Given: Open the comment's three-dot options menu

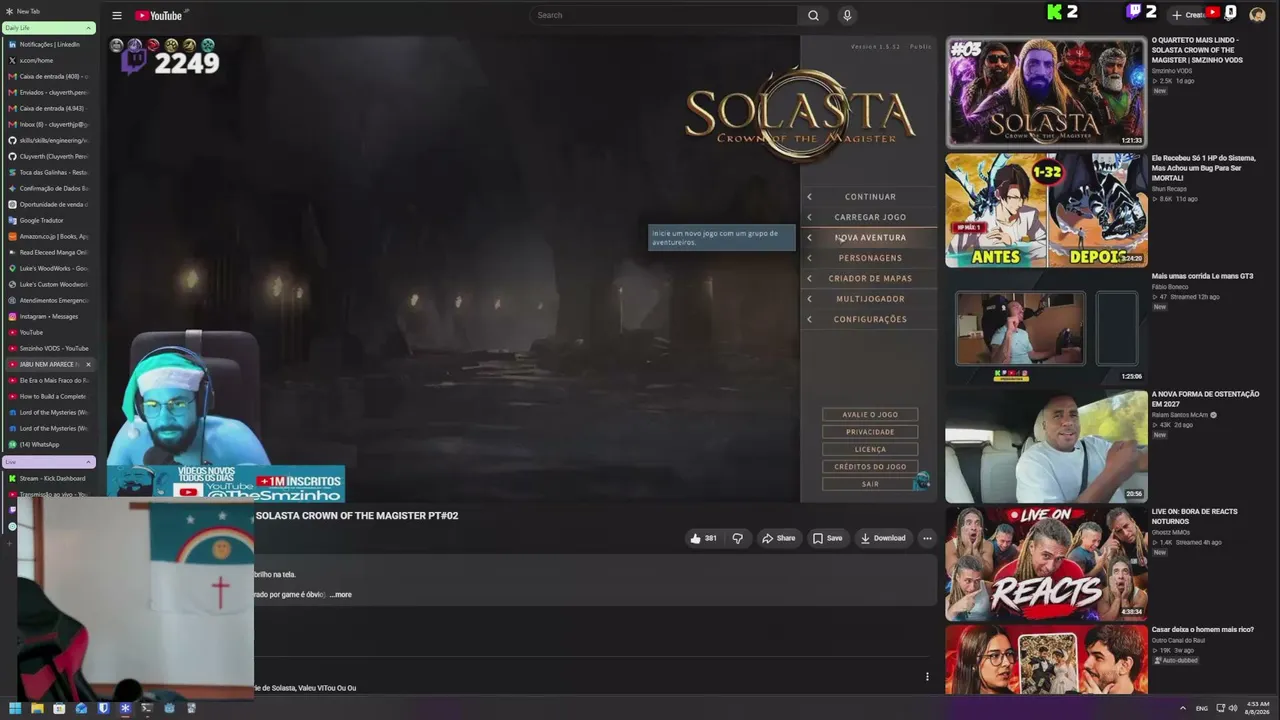Looking at the screenshot, I should 927,677.
